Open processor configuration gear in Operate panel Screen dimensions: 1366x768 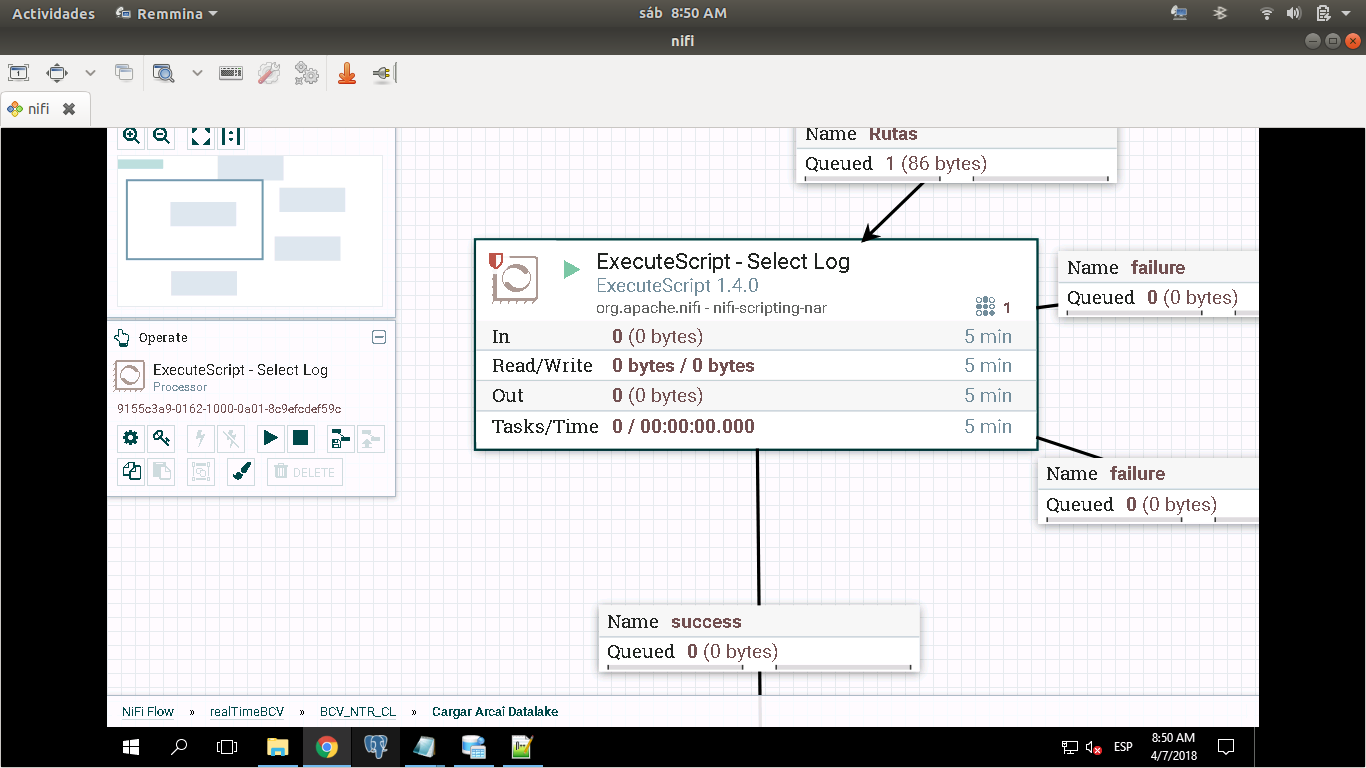coord(131,438)
